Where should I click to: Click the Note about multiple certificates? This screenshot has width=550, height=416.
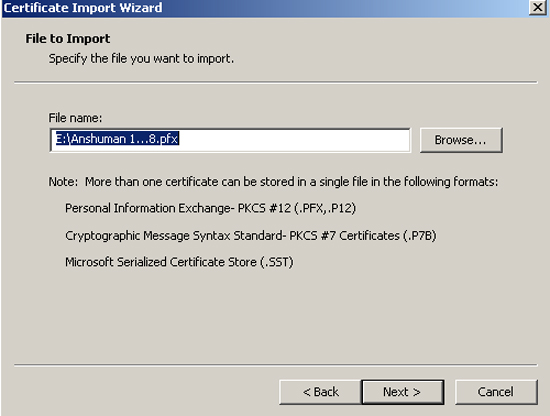(x=273, y=182)
